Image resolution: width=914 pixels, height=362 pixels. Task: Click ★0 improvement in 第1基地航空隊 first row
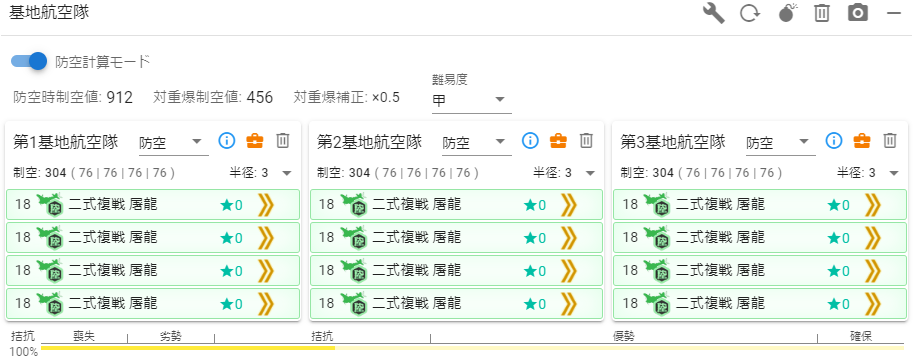pyautogui.click(x=231, y=205)
